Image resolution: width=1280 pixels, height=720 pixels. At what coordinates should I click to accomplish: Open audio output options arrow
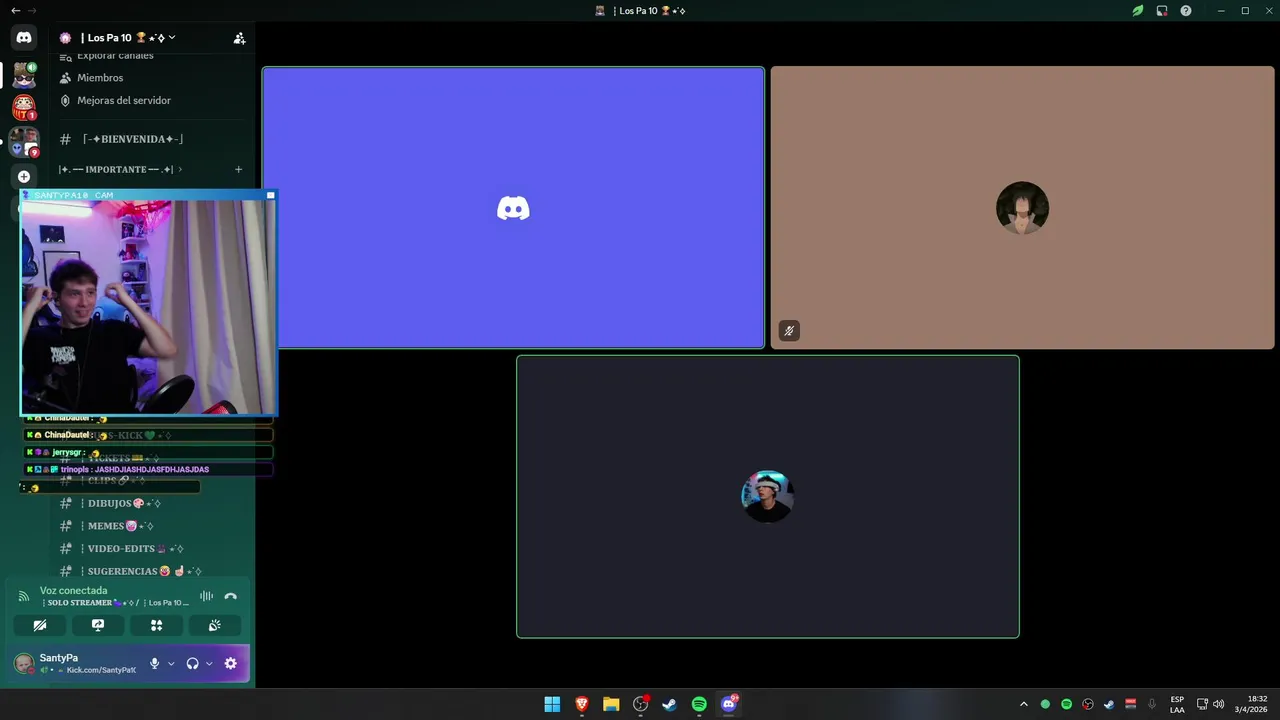[209, 663]
